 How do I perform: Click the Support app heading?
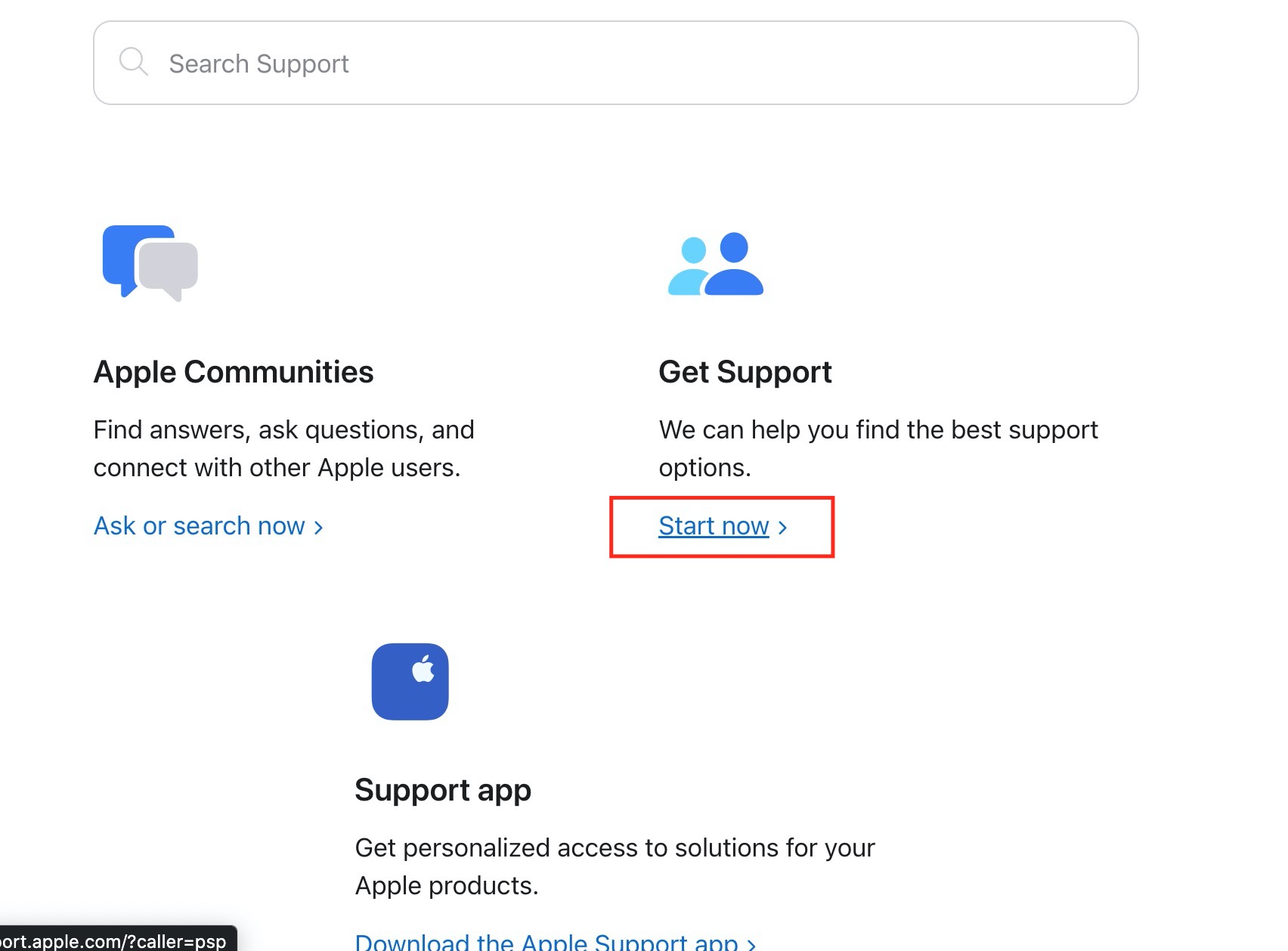coord(443,790)
